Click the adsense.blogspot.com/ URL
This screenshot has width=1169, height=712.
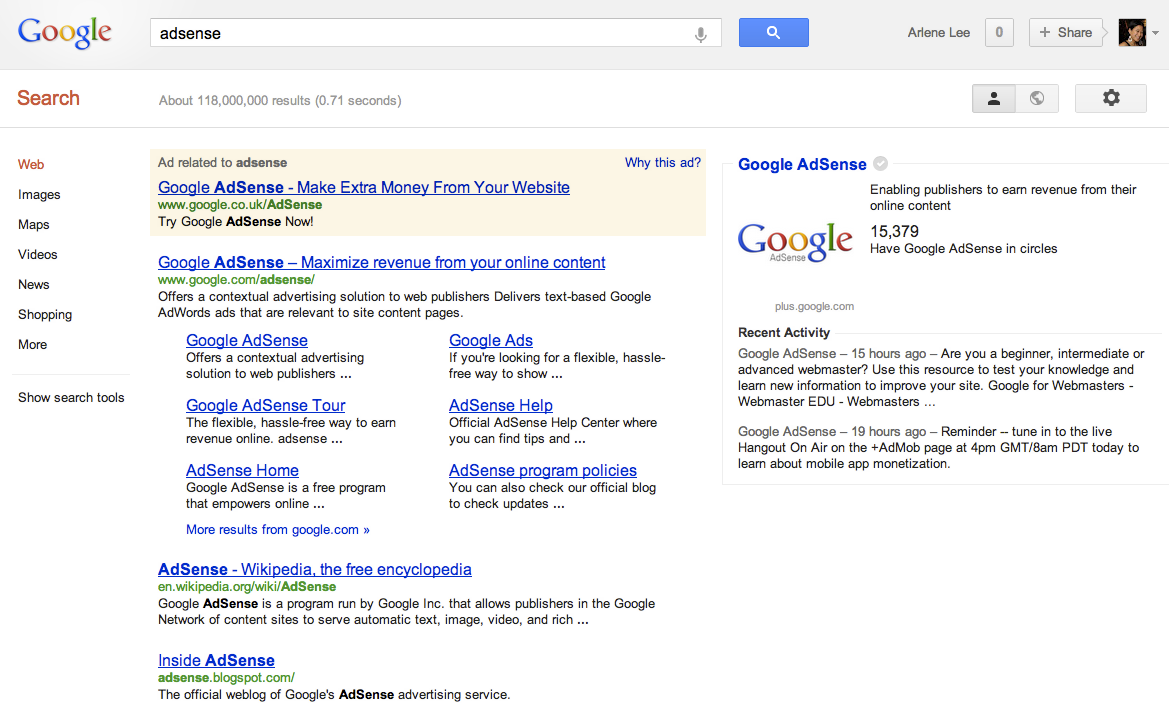pyautogui.click(x=226, y=678)
